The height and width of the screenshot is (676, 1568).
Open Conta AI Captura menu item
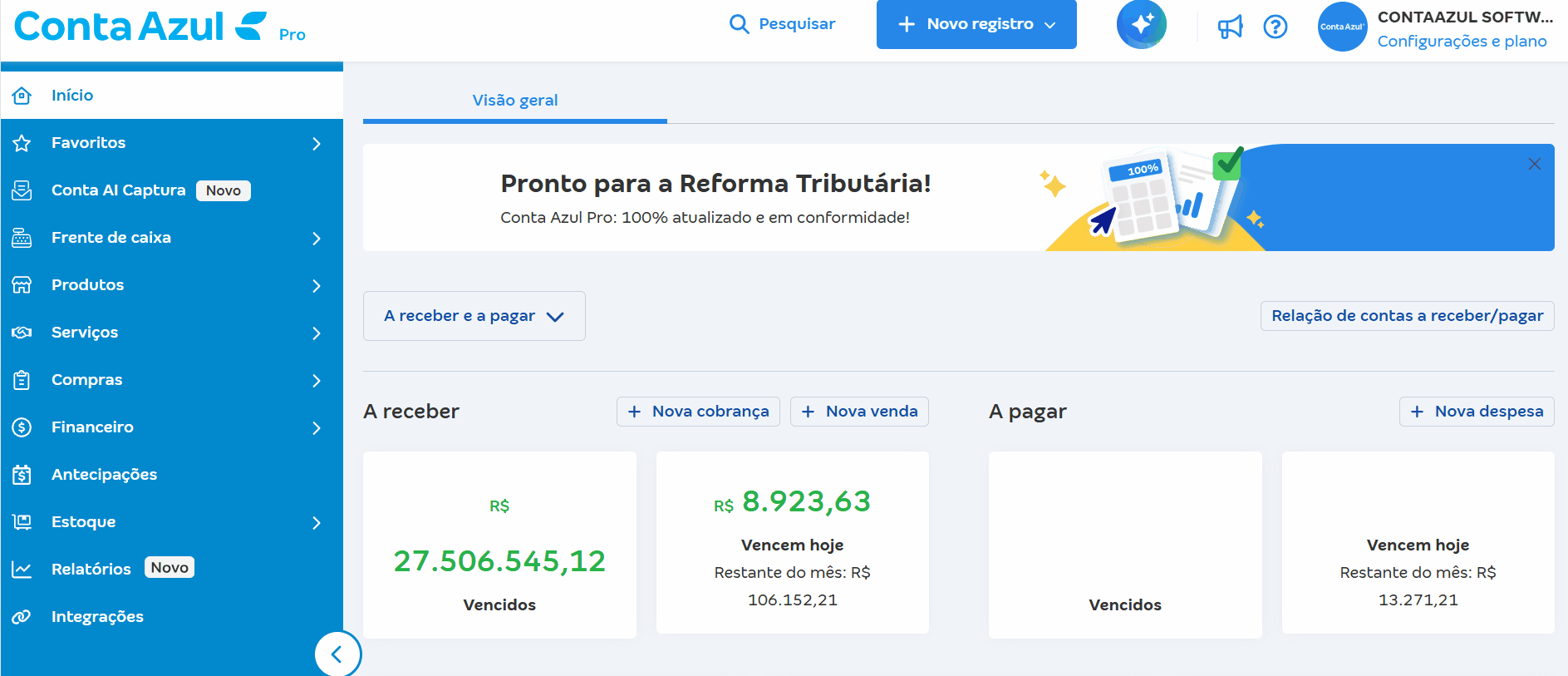[x=172, y=190]
